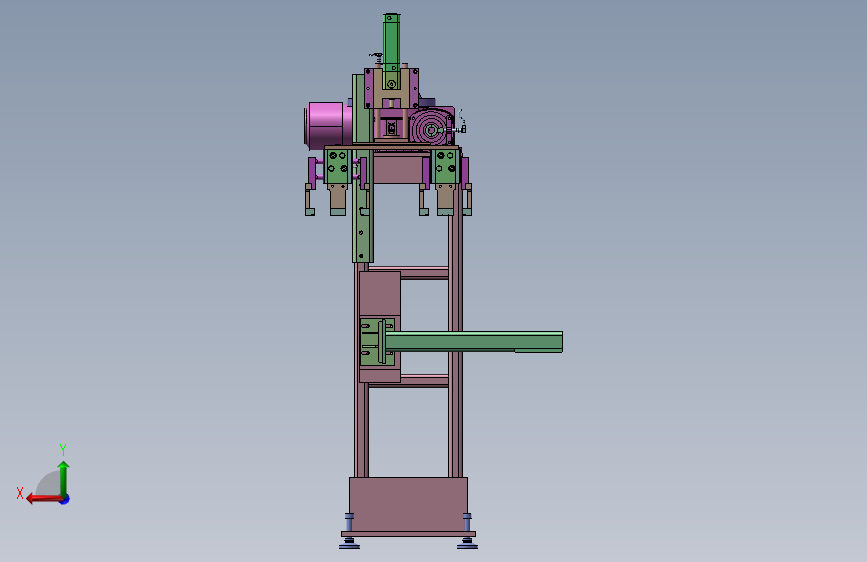Select the thin bottom base plate
The image size is (867, 562).
(x=408, y=534)
